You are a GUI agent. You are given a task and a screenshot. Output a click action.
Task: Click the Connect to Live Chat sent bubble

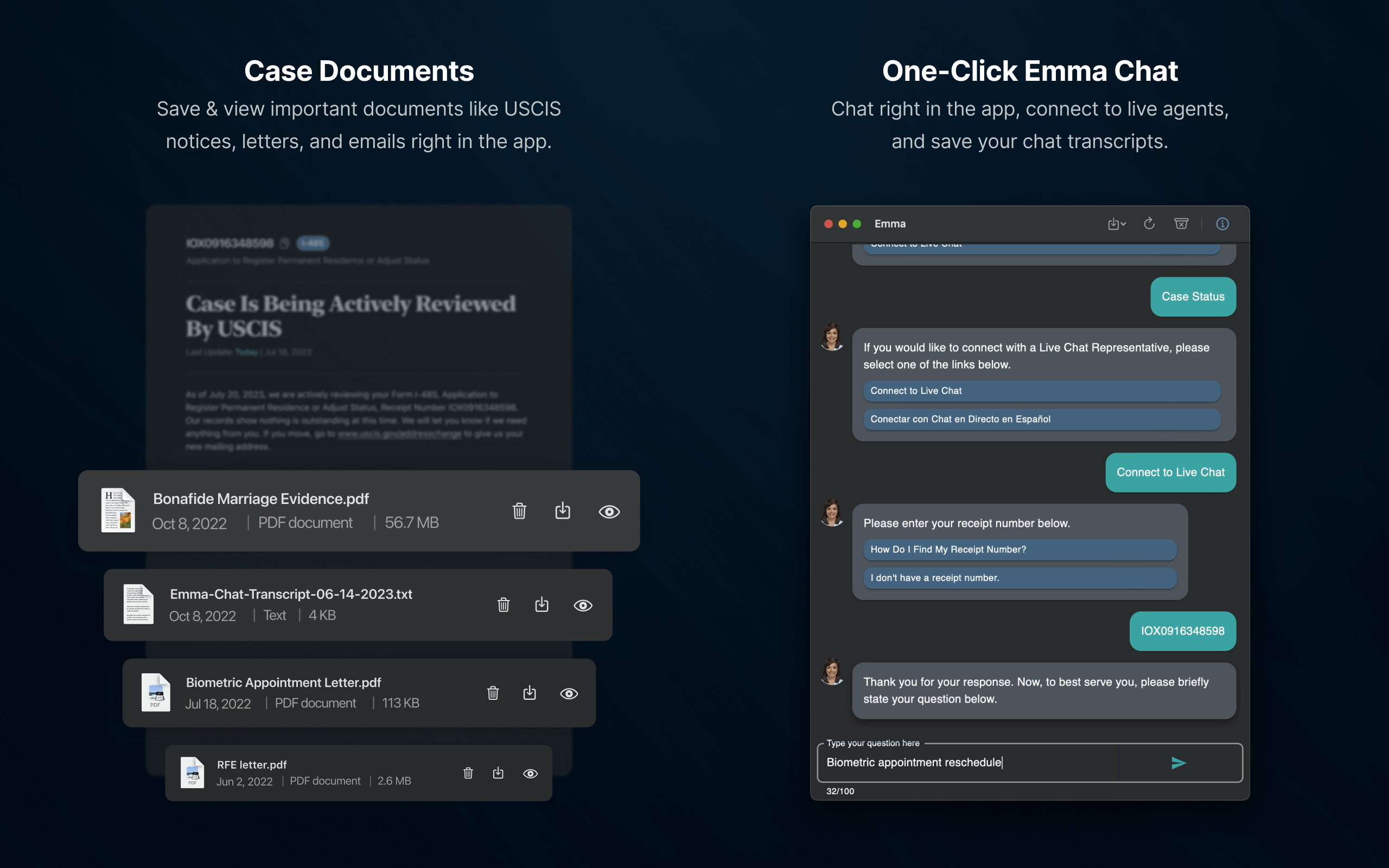(x=1170, y=473)
